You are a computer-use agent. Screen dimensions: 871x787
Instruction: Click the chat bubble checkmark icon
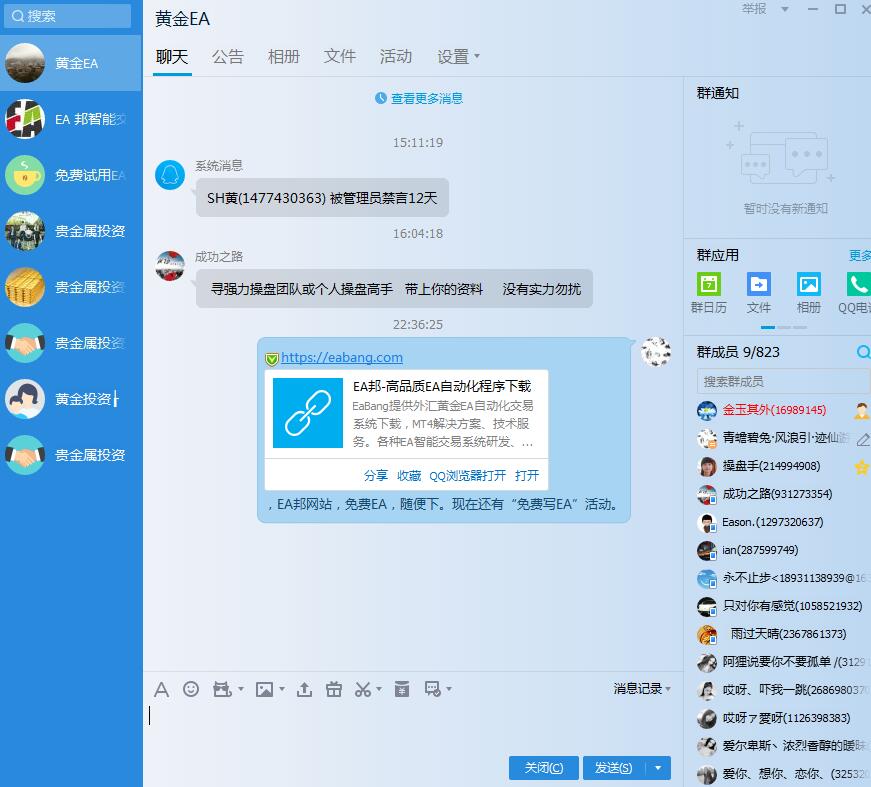(x=433, y=689)
